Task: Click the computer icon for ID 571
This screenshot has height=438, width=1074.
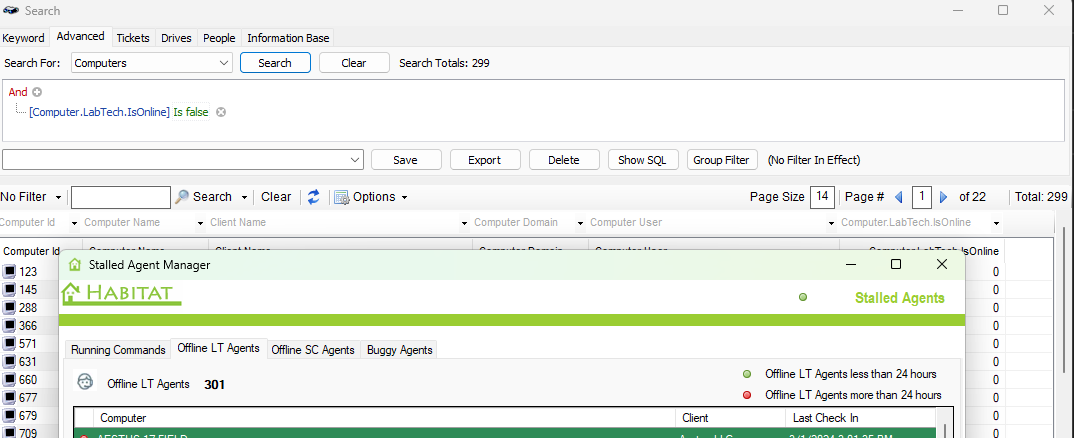Action: 9,344
